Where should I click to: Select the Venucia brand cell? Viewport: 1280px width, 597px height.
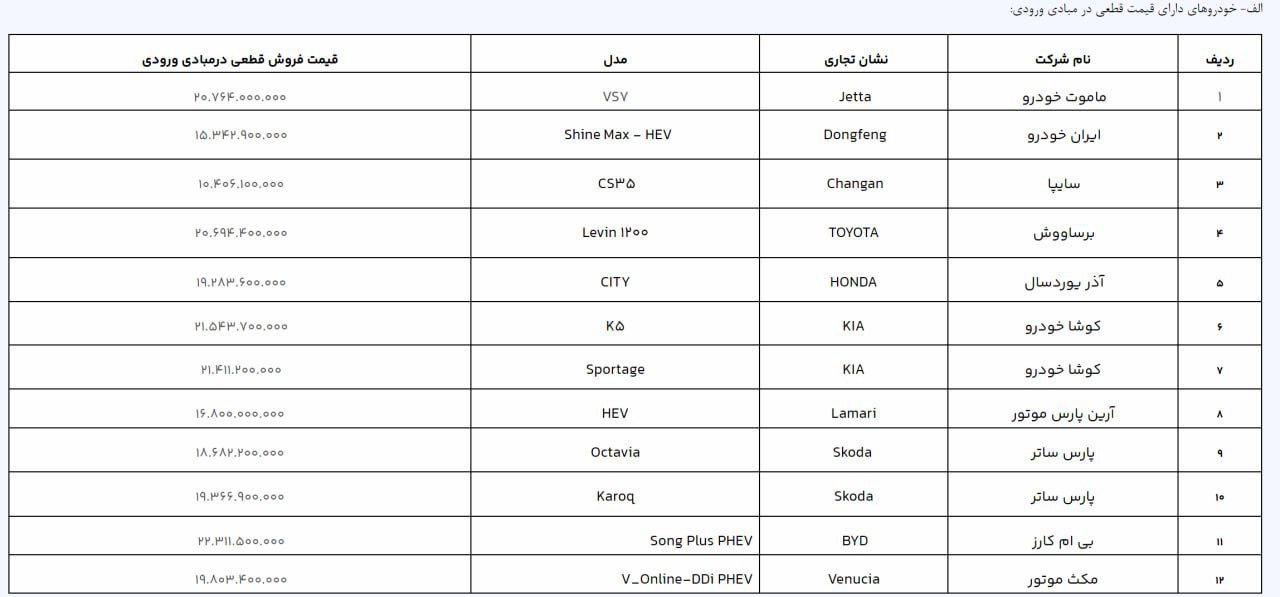tap(854, 579)
